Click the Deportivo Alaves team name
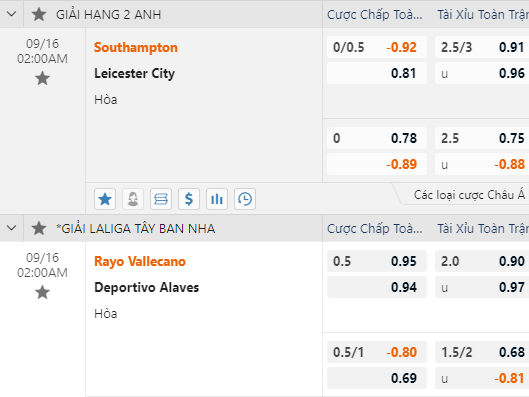 [x=146, y=287]
